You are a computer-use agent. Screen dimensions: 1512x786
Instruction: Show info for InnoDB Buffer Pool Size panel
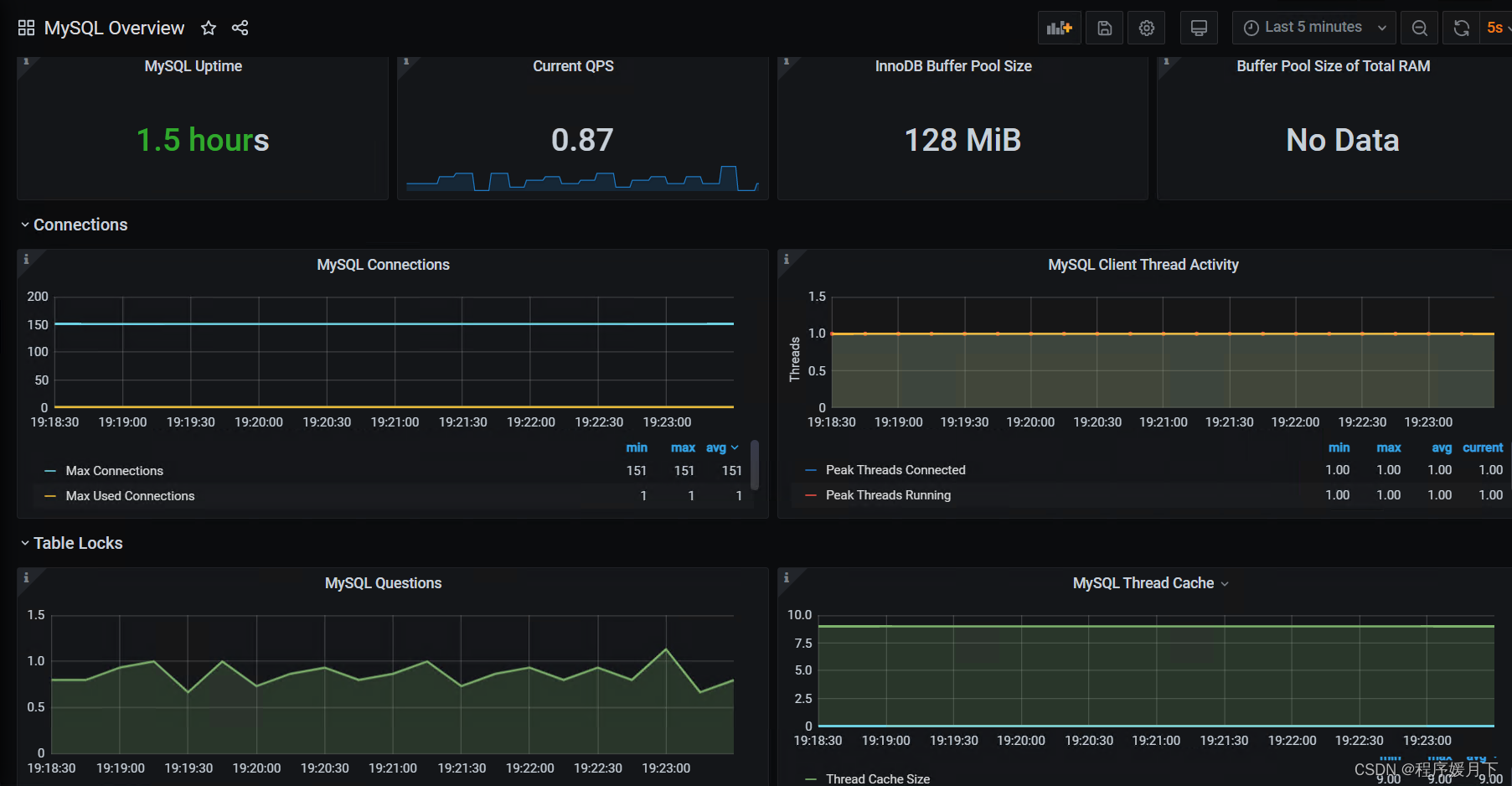786,62
